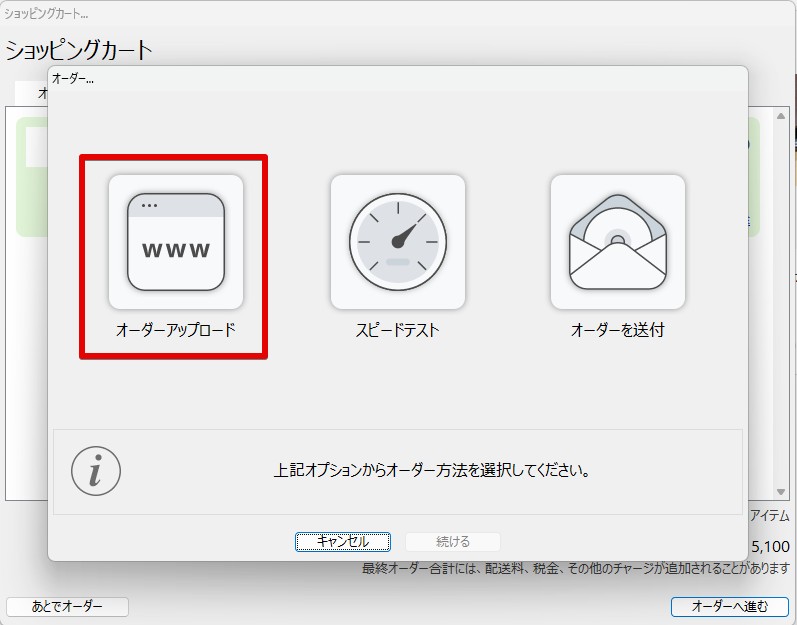Click the 続ける button
797x625 pixels.
(x=452, y=541)
